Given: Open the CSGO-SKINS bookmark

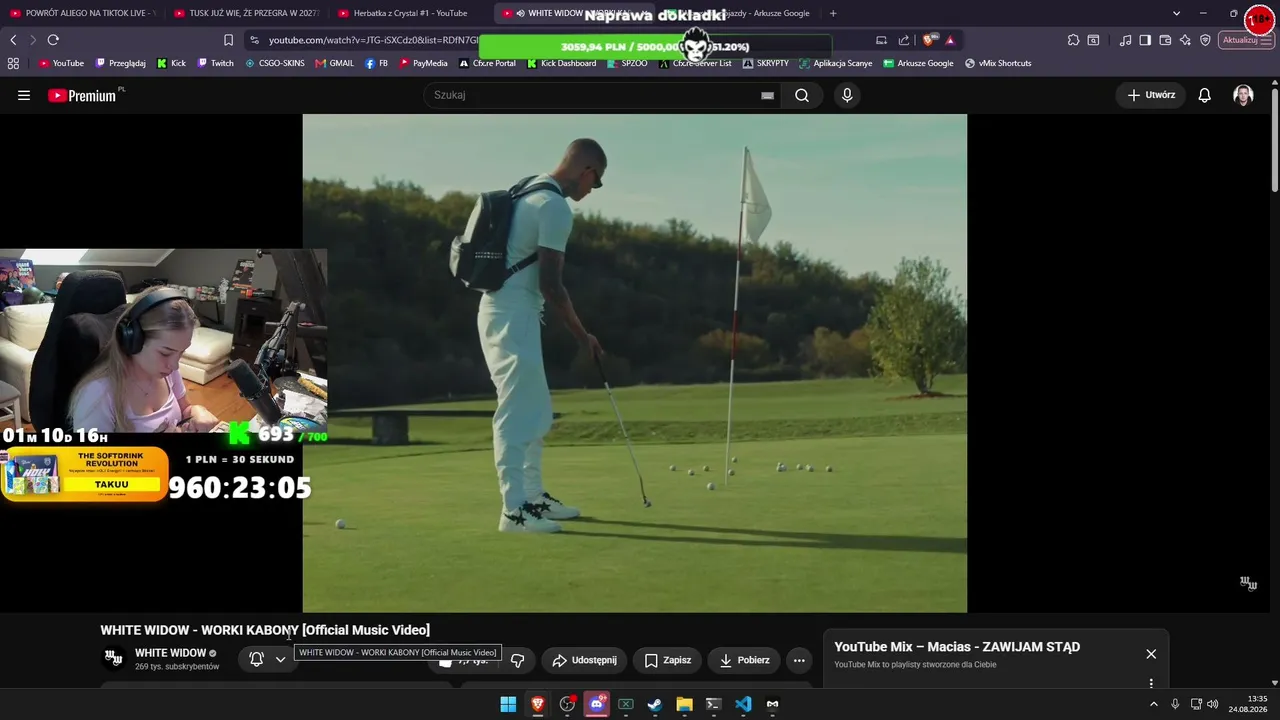Looking at the screenshot, I should [275, 63].
